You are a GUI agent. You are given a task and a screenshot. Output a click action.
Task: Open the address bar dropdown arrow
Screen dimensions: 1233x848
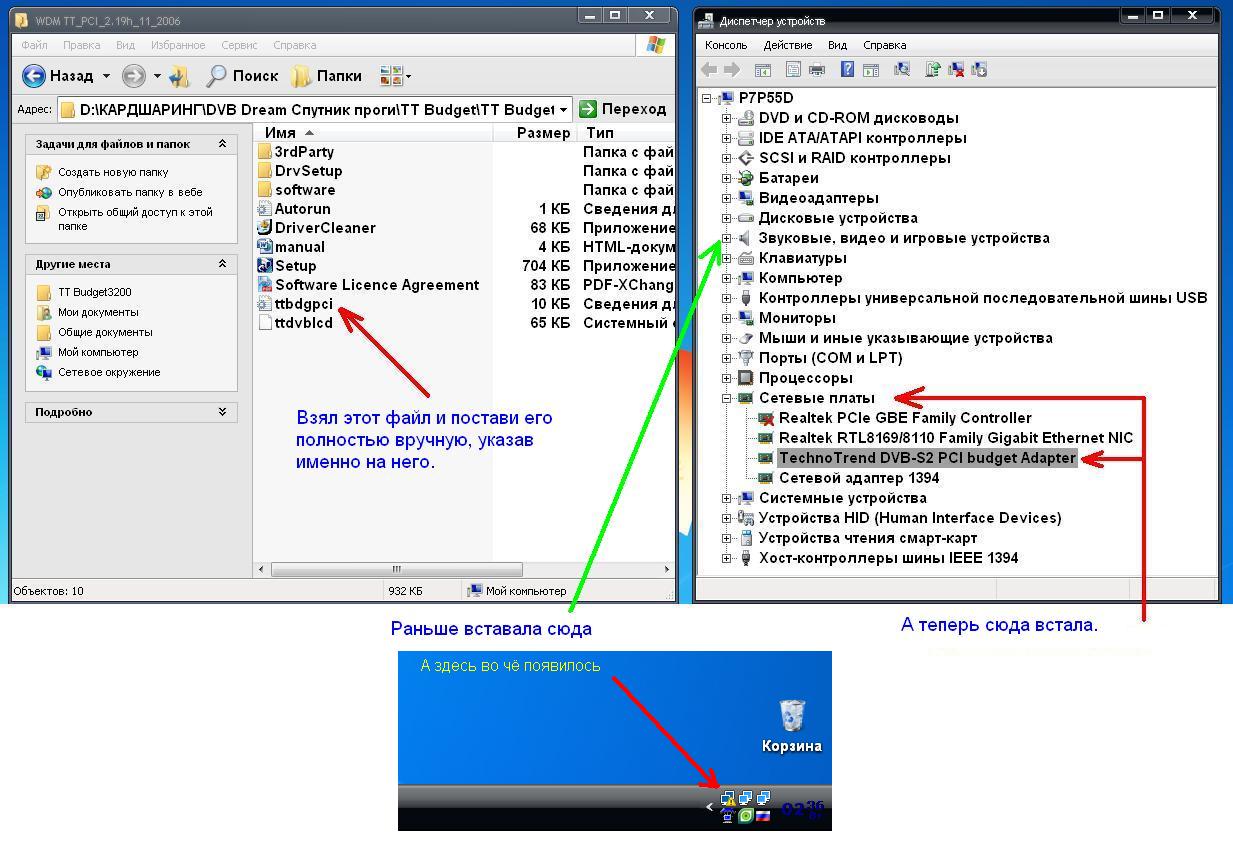[x=564, y=109]
